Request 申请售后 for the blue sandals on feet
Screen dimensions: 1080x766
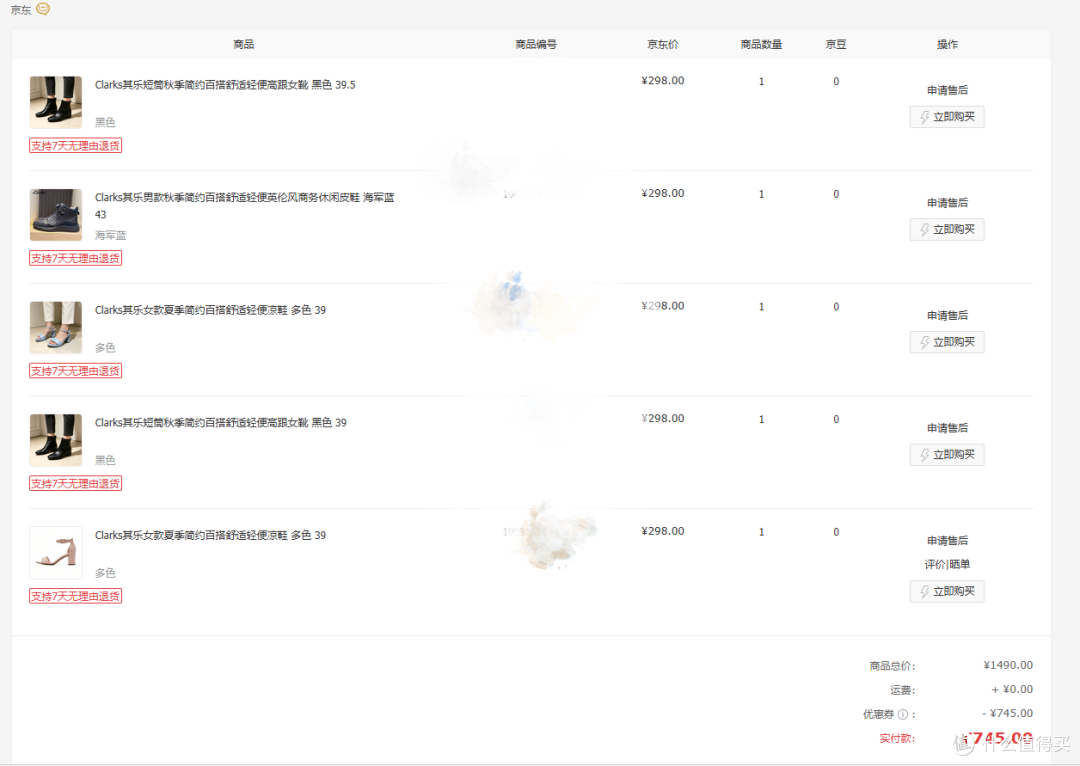[947, 315]
